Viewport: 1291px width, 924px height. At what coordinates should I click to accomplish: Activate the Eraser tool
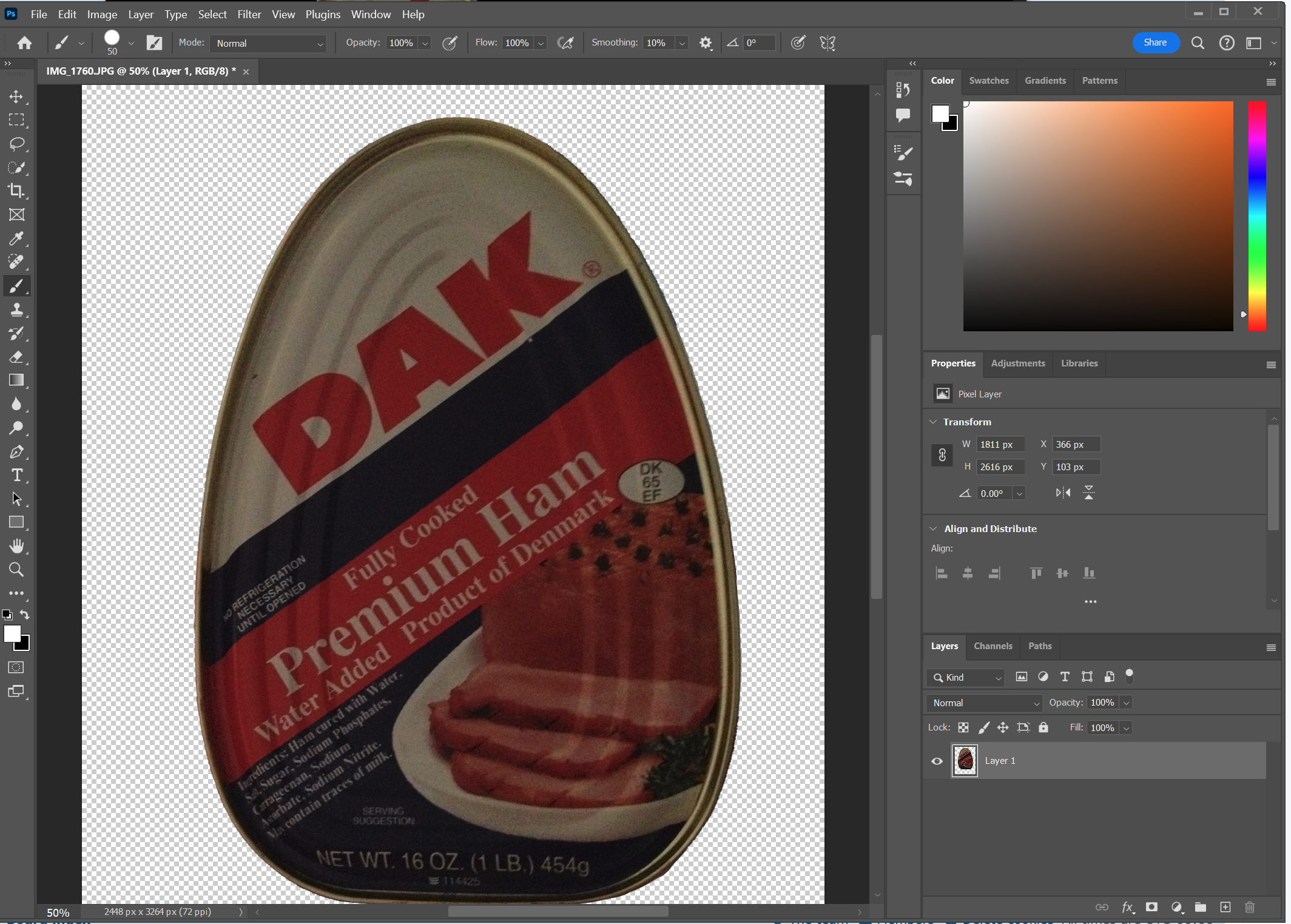pos(16,357)
